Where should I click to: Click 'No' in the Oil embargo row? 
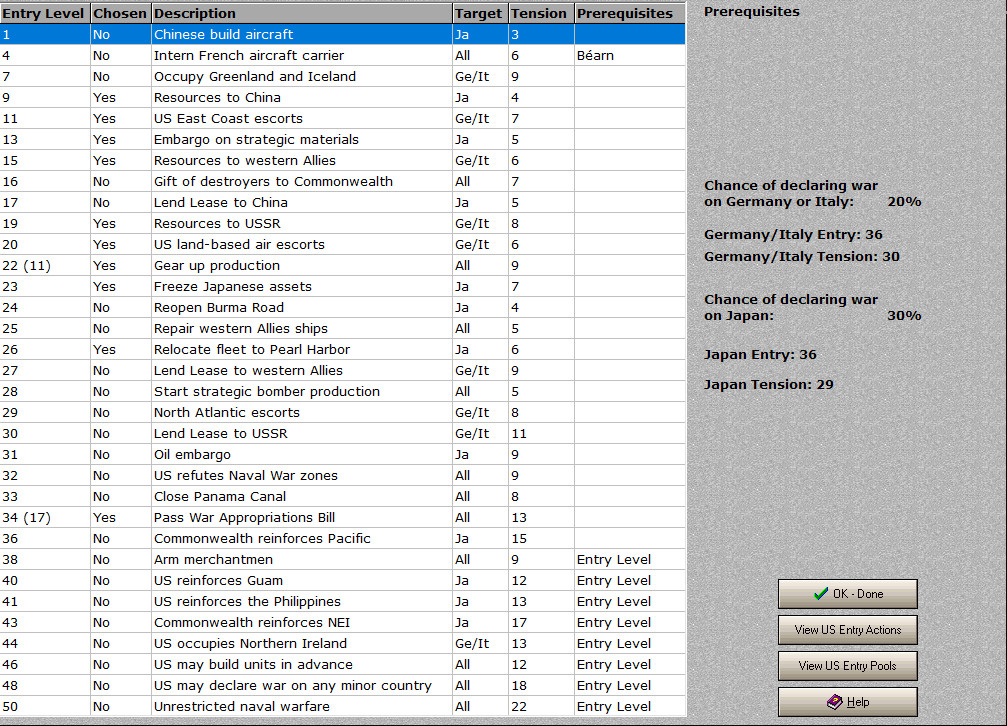pyautogui.click(x=120, y=454)
